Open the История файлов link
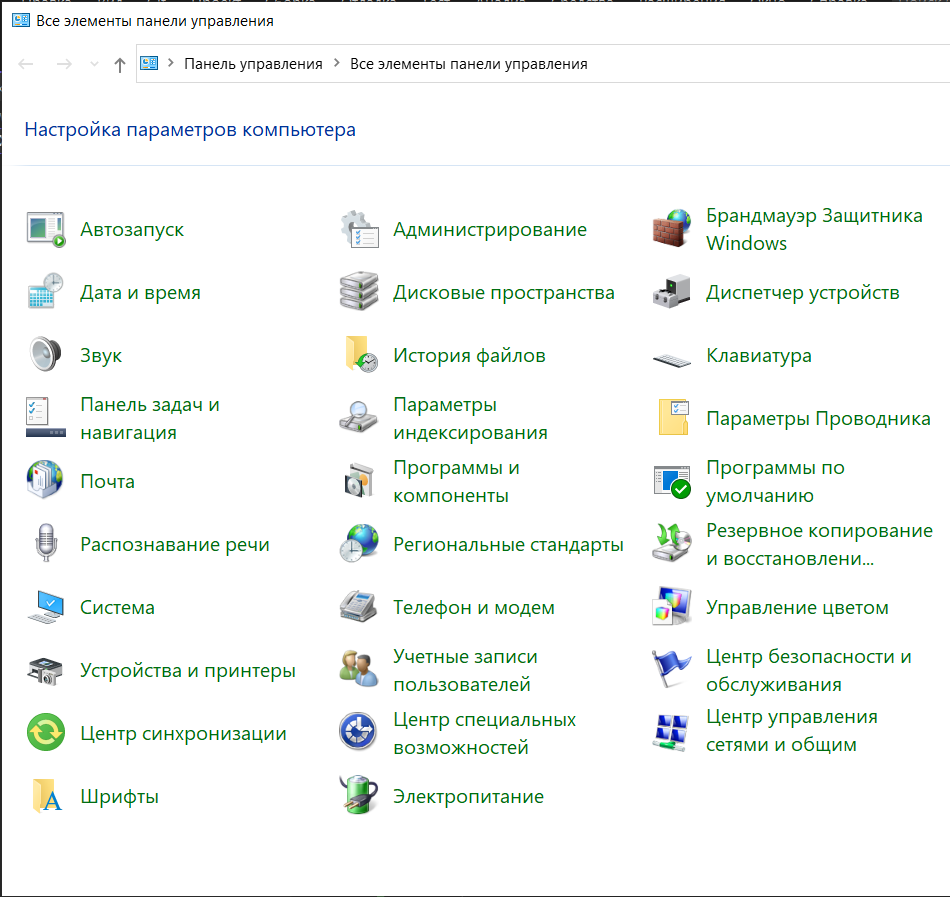The height and width of the screenshot is (897, 950). click(470, 356)
